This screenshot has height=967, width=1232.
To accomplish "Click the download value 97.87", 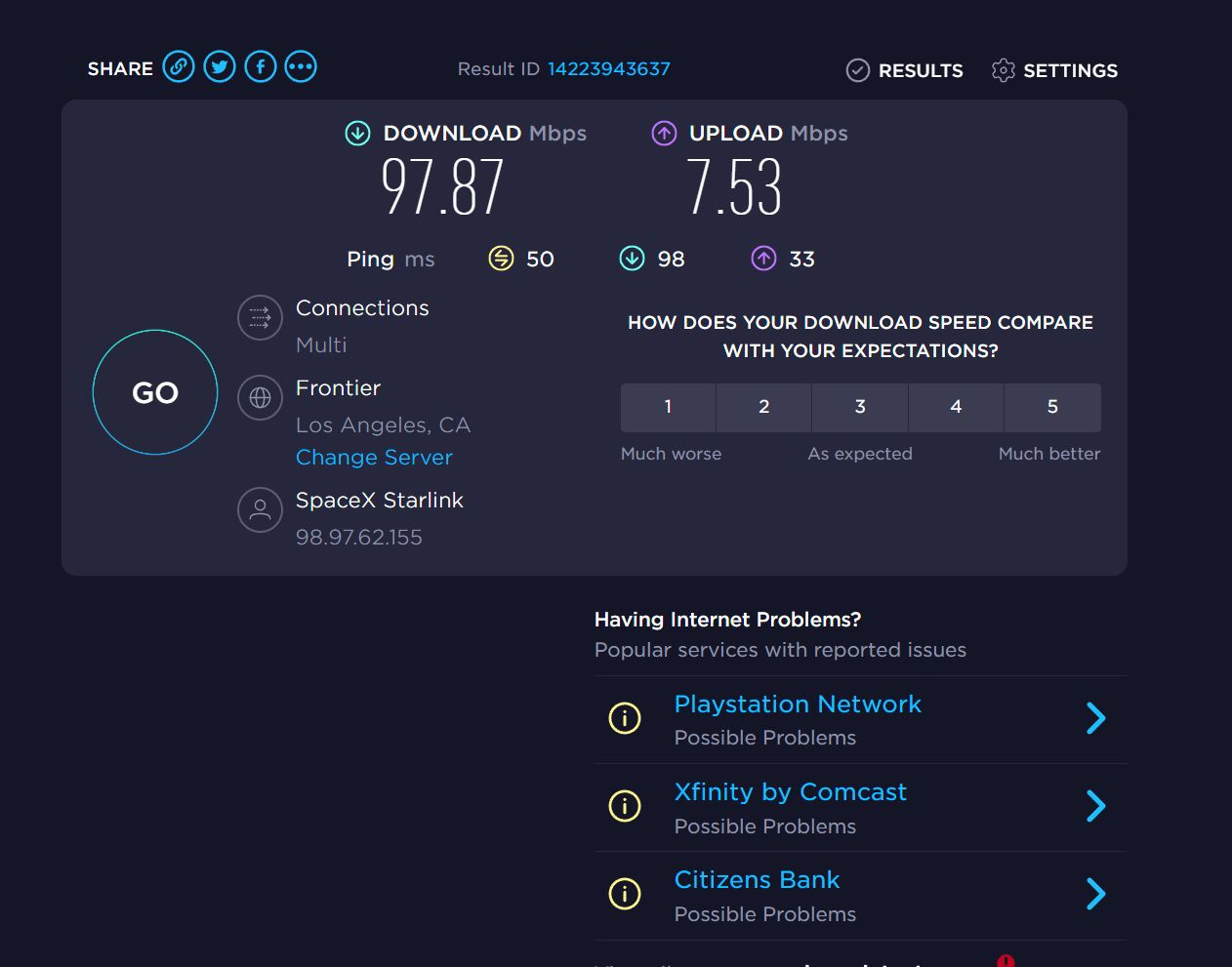I will tap(442, 186).
